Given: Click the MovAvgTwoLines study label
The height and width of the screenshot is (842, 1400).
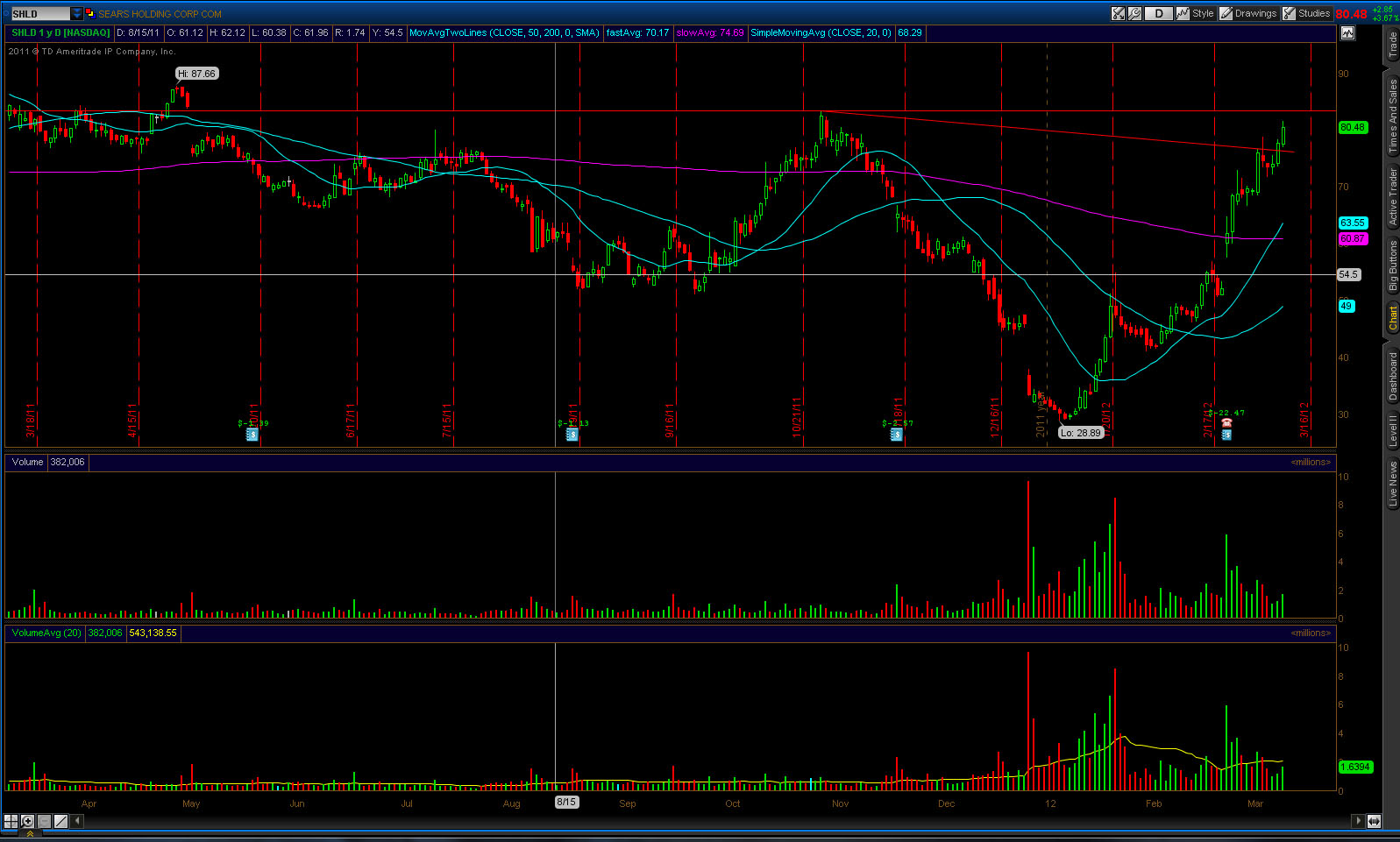Looking at the screenshot, I should [x=504, y=32].
